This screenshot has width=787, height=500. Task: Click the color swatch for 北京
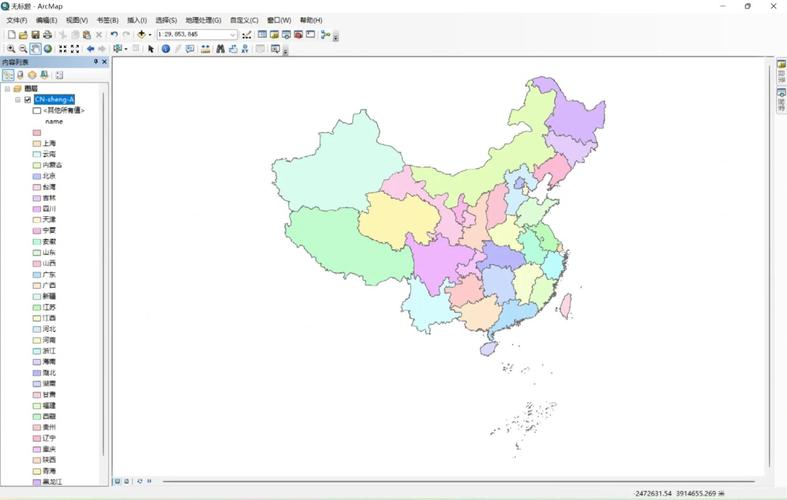tap(37, 176)
